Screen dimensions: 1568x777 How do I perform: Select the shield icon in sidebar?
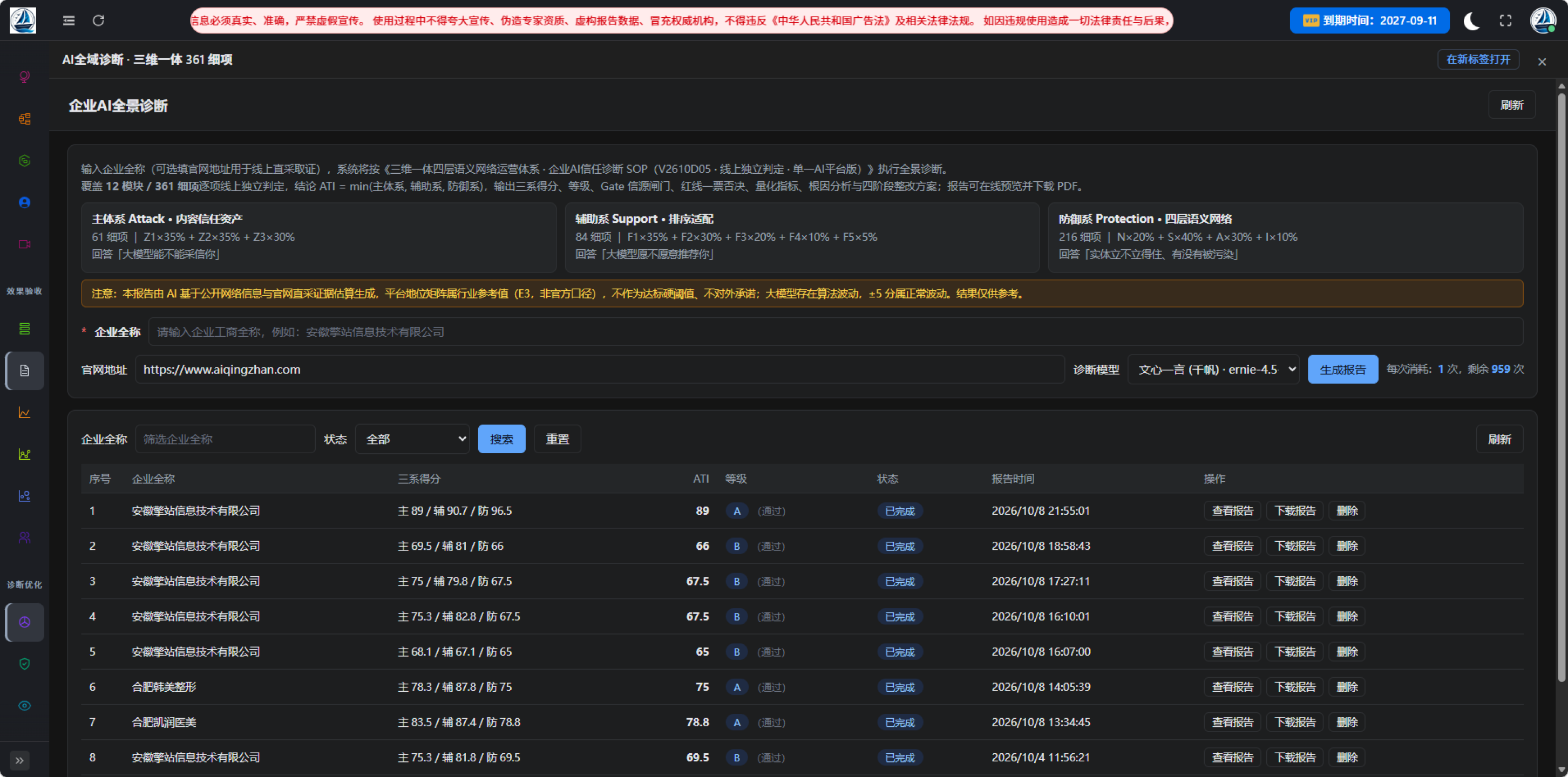[x=24, y=664]
